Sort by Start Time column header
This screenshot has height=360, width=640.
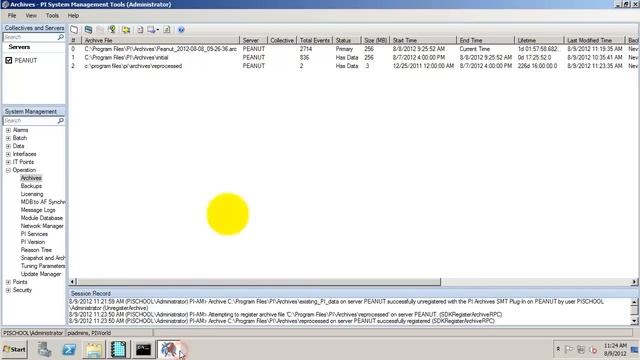(423, 40)
